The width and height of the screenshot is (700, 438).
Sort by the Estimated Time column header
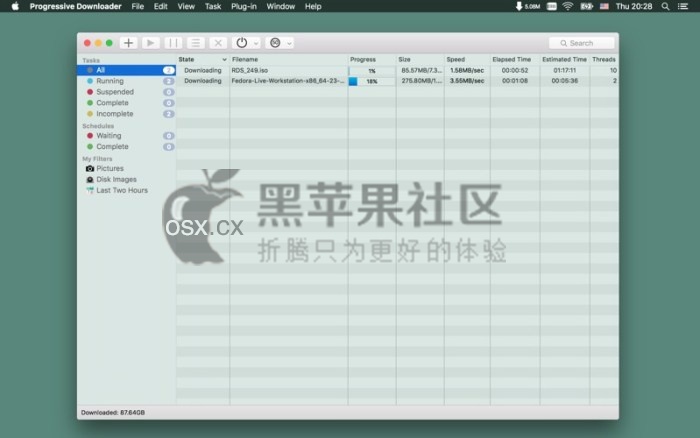pyautogui.click(x=564, y=59)
